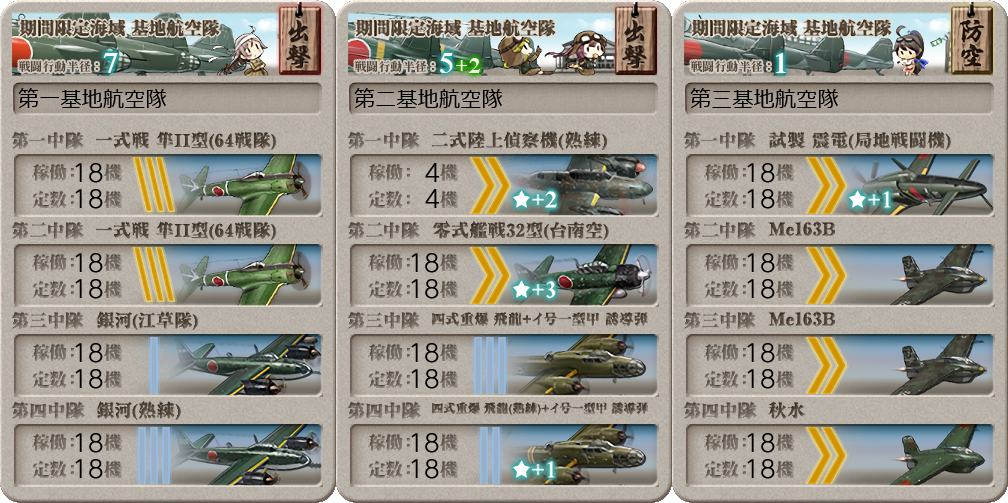The width and height of the screenshot is (1008, 503).
Task: Select the 銀河(熟練) bomber aircraft slot
Action: point(167,454)
